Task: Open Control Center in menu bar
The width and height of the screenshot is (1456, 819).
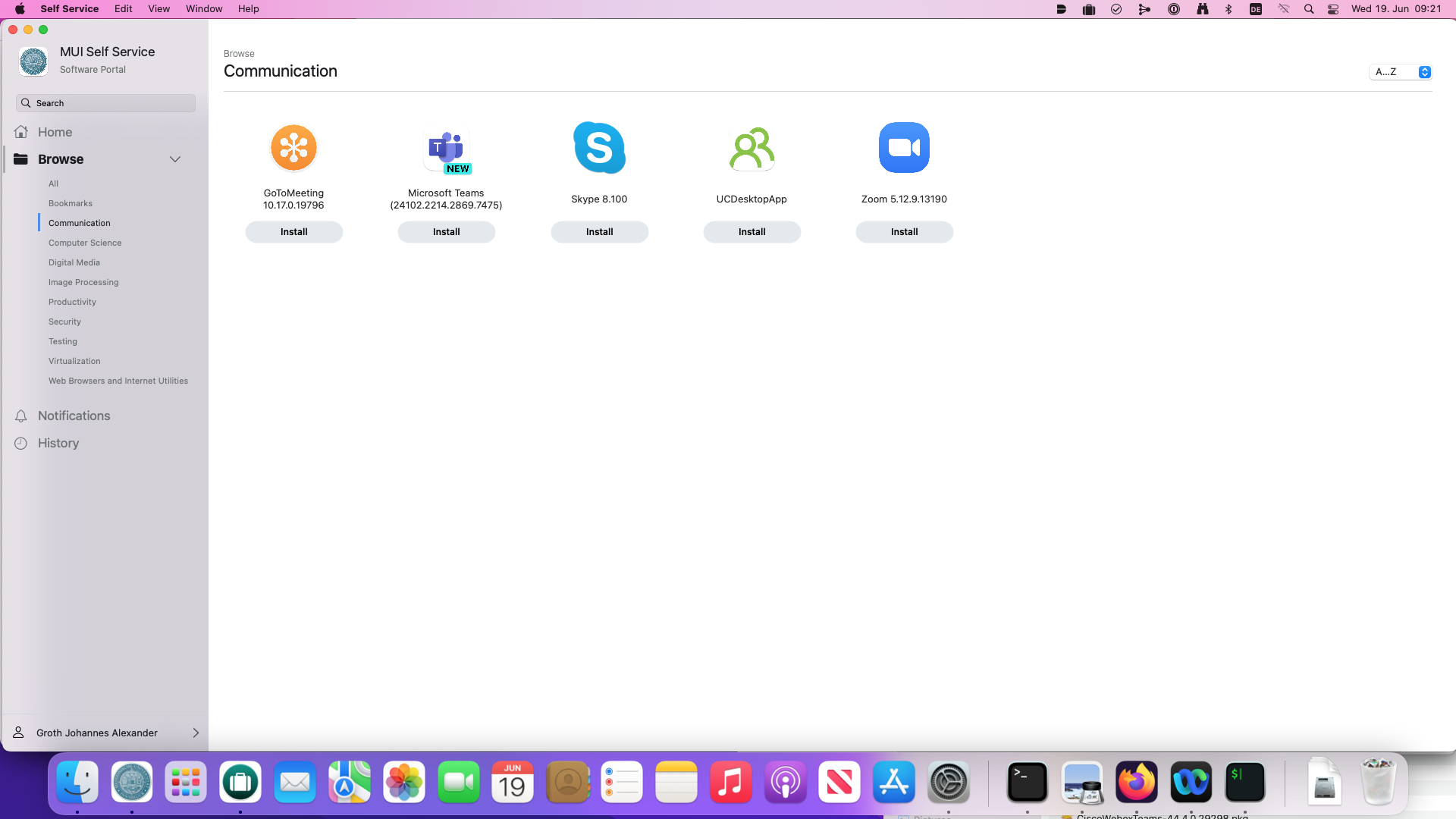Action: click(1333, 9)
